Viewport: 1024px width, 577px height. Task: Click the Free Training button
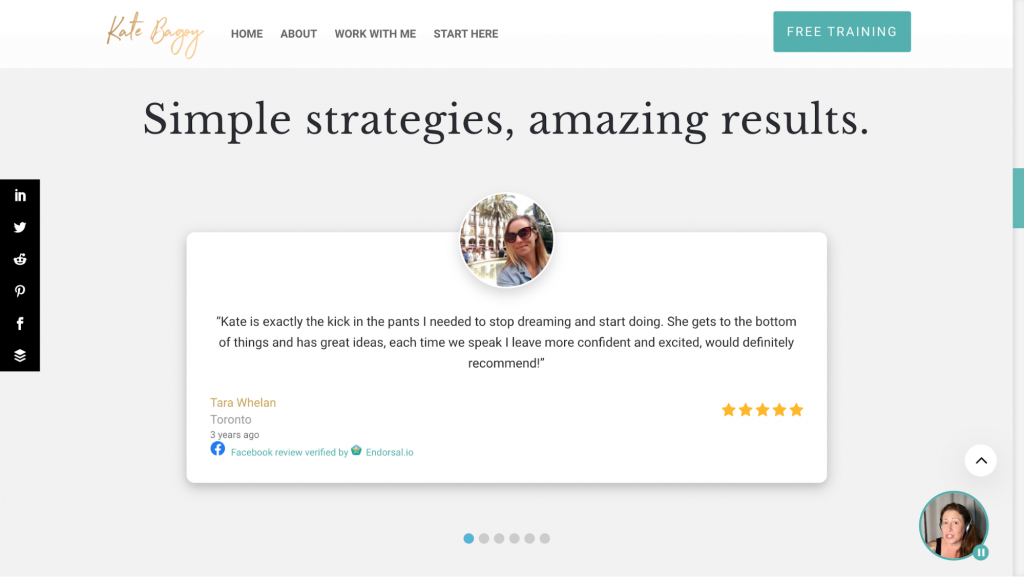(842, 32)
